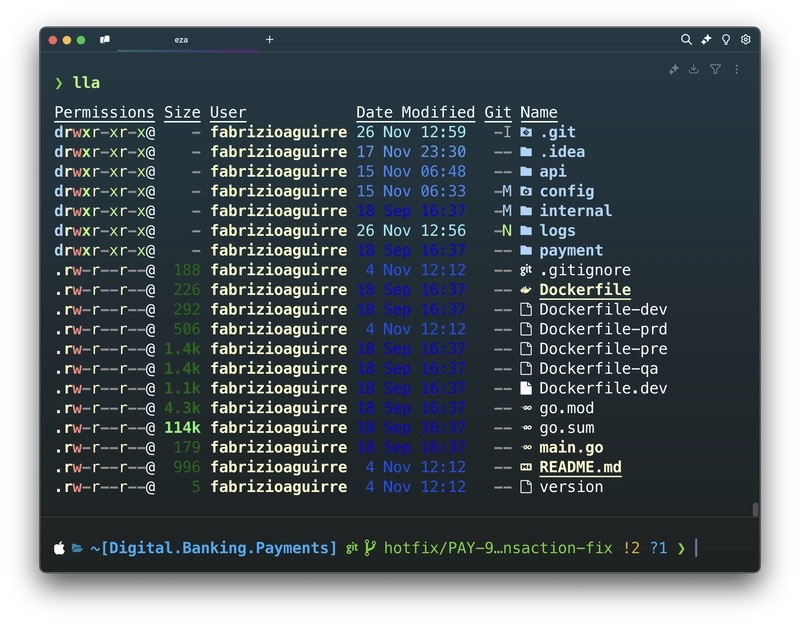Click the .gitignore file name
Image resolution: width=800 pixels, height=625 pixels.
[x=585, y=270]
